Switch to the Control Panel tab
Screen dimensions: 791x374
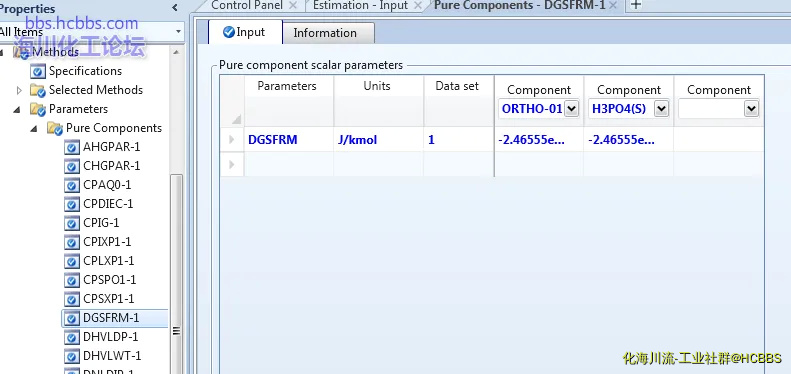coord(247,6)
